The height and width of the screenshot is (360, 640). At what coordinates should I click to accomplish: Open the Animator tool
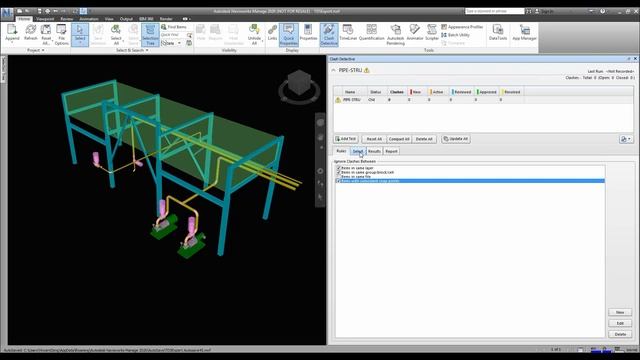[x=415, y=32]
